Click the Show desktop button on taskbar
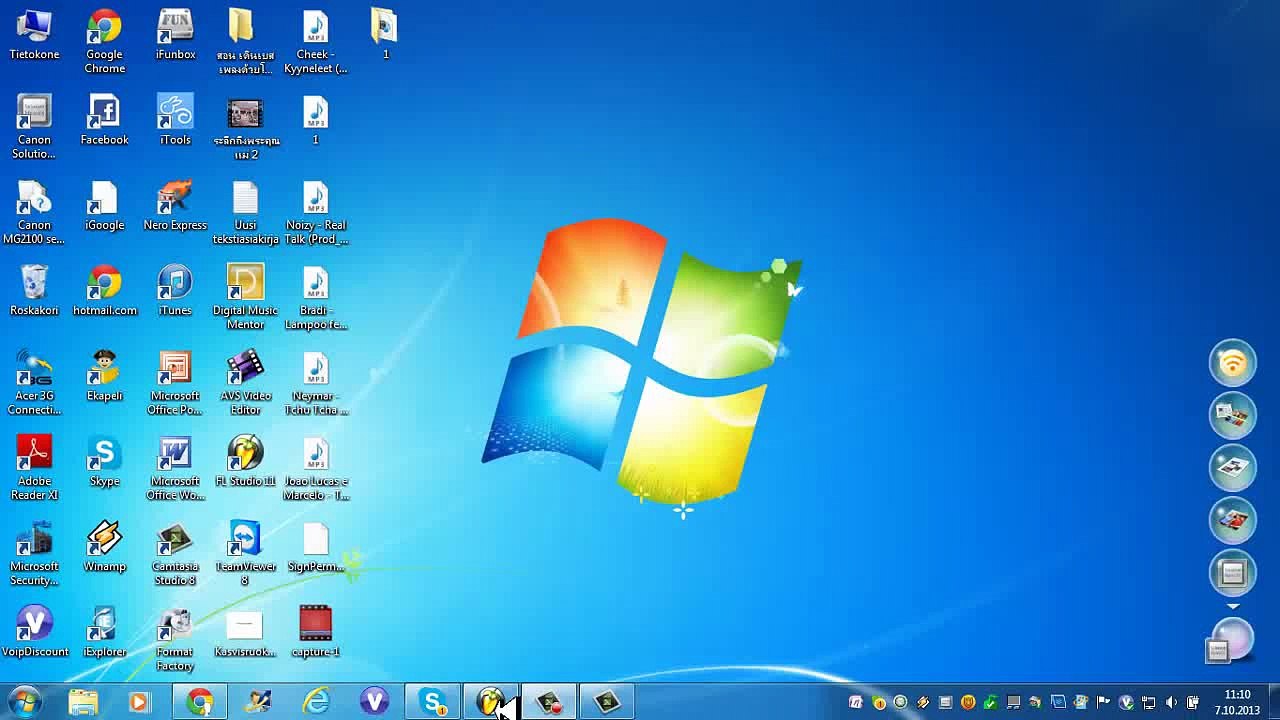The width and height of the screenshot is (1280, 720). click(x=1273, y=702)
